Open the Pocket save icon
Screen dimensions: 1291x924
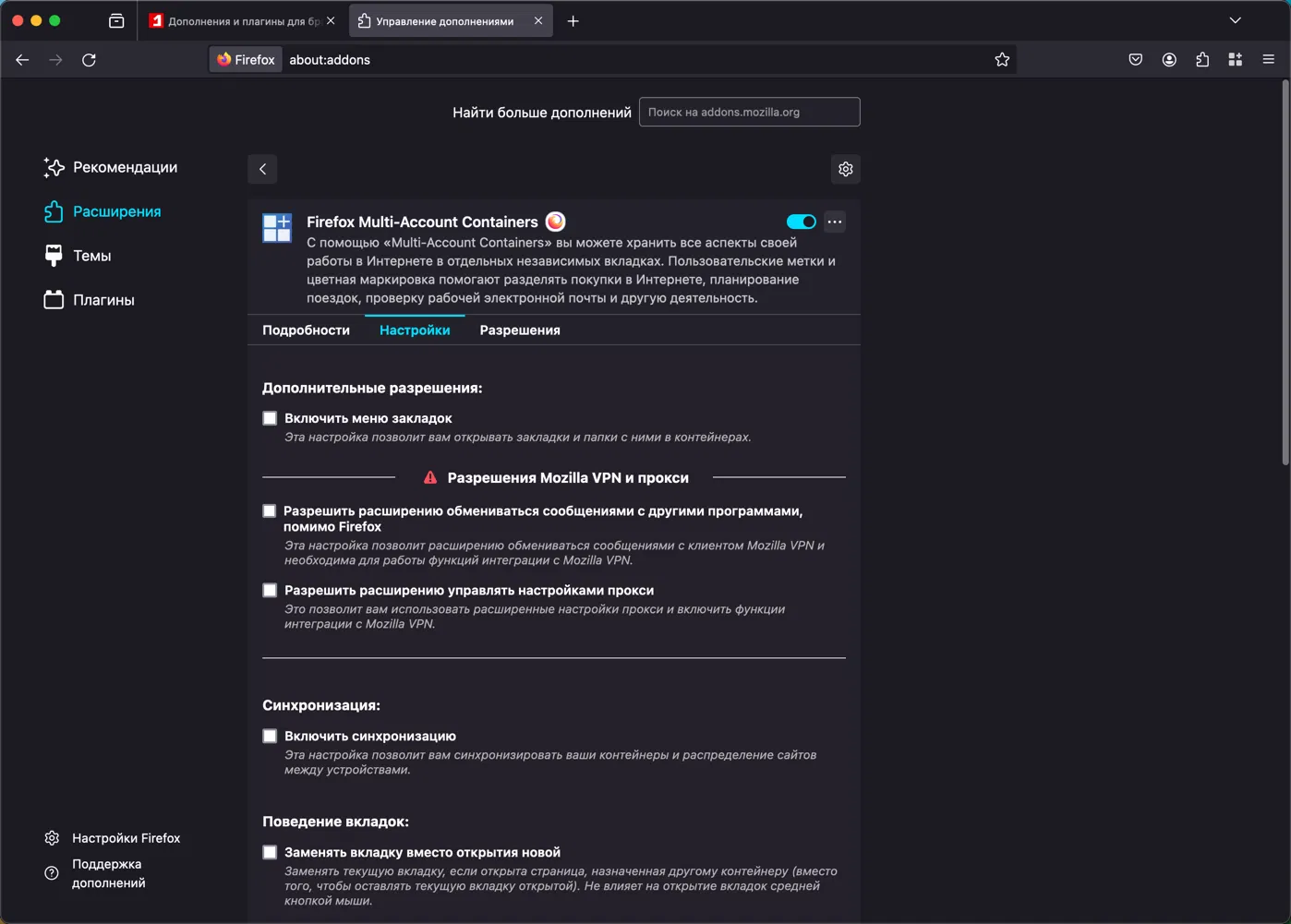(1136, 60)
